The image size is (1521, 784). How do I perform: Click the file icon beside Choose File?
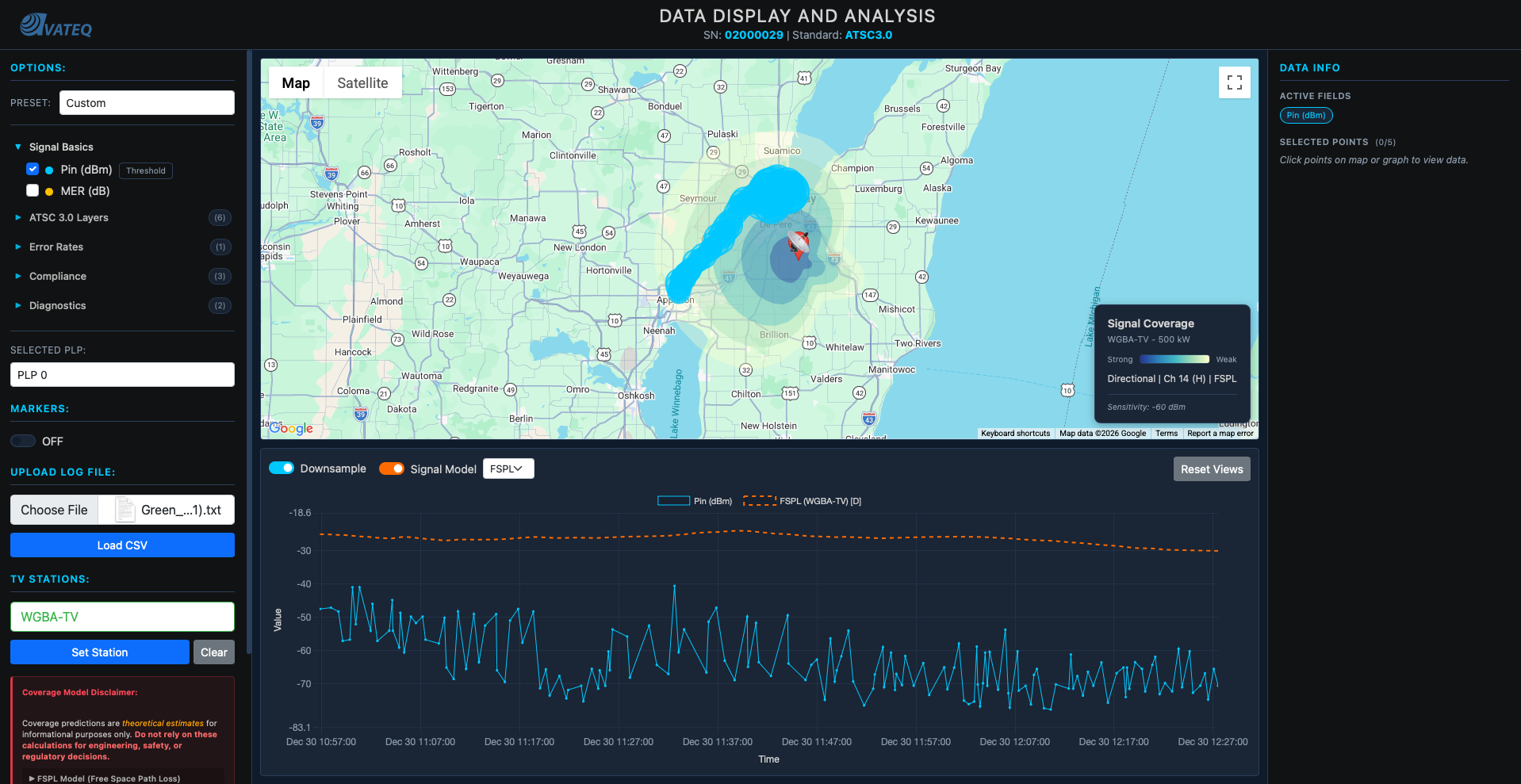click(x=125, y=510)
